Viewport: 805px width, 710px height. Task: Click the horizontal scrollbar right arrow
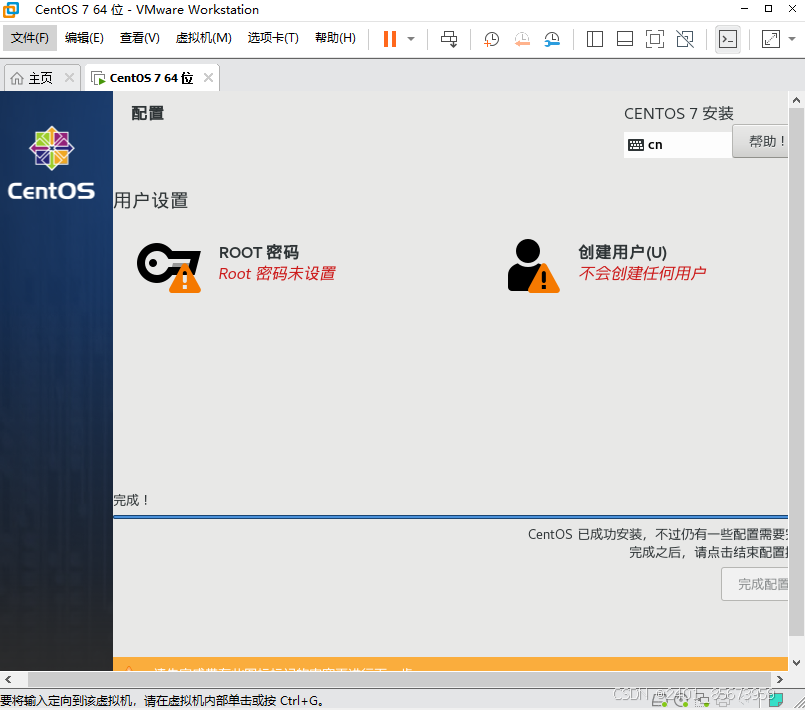point(779,679)
